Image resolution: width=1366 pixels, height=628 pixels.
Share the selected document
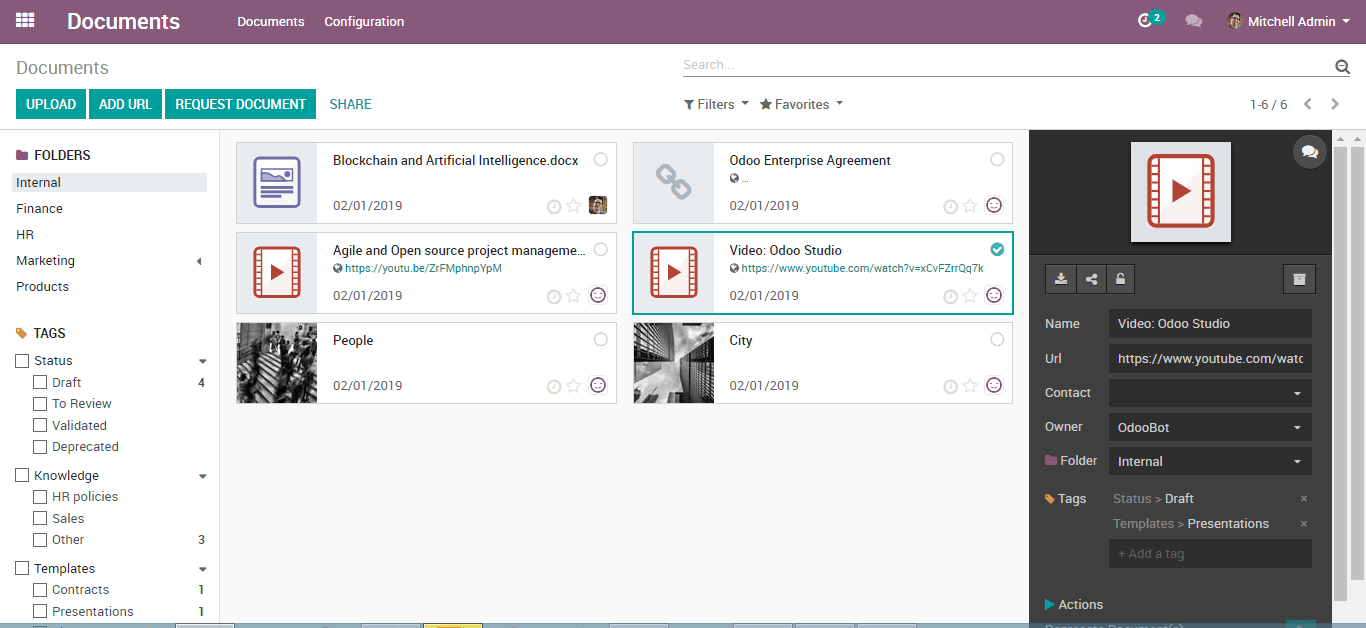[x=1090, y=279]
